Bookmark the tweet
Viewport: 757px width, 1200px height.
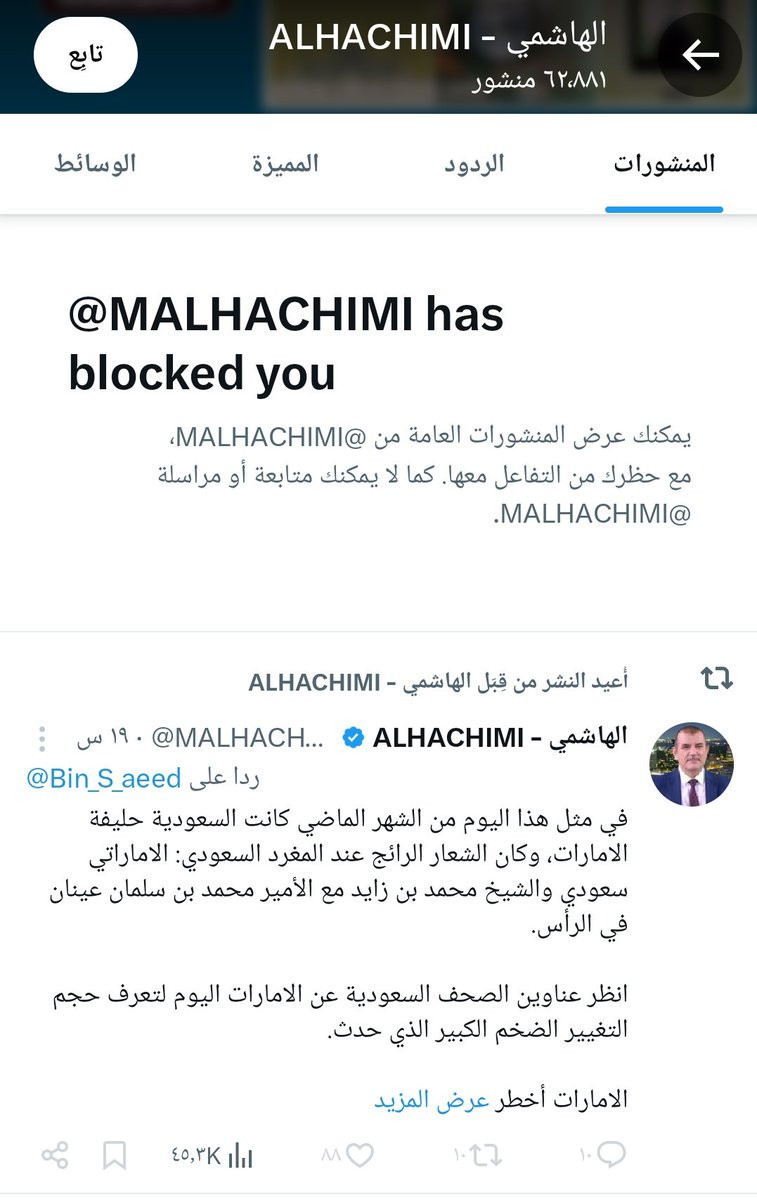click(x=115, y=1157)
